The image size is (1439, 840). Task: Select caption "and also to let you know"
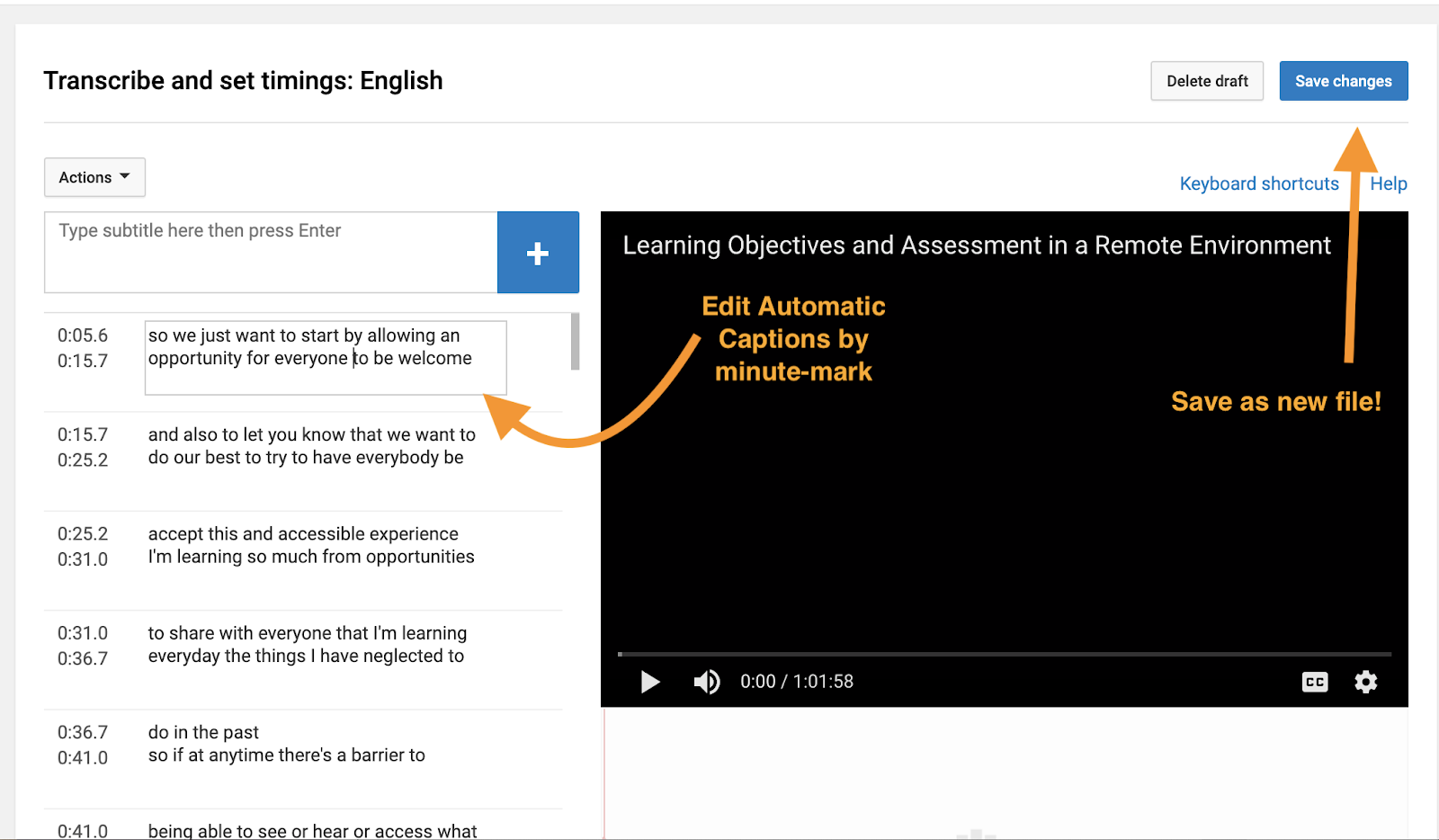311,446
